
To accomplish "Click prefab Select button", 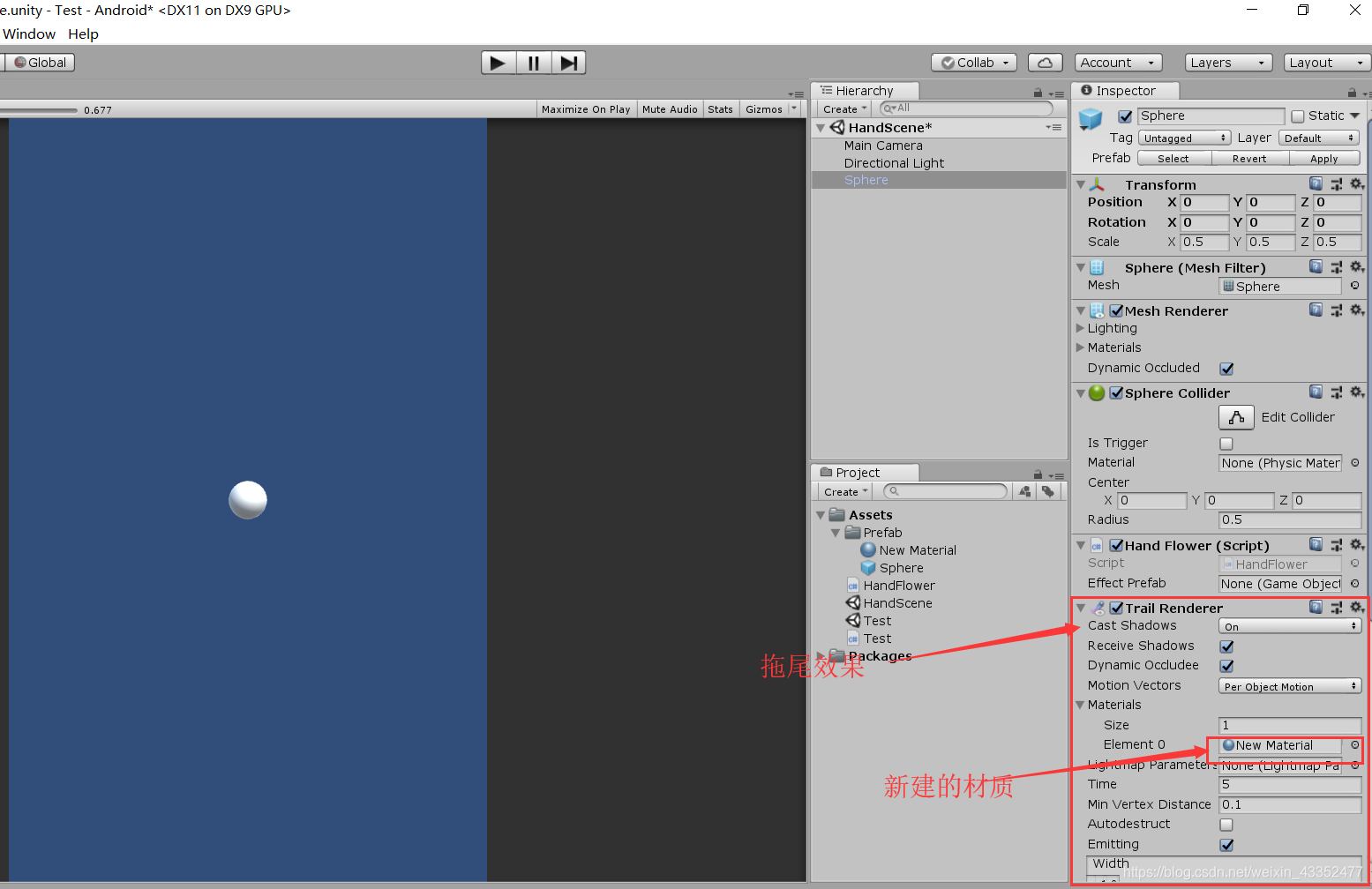I will (1173, 159).
